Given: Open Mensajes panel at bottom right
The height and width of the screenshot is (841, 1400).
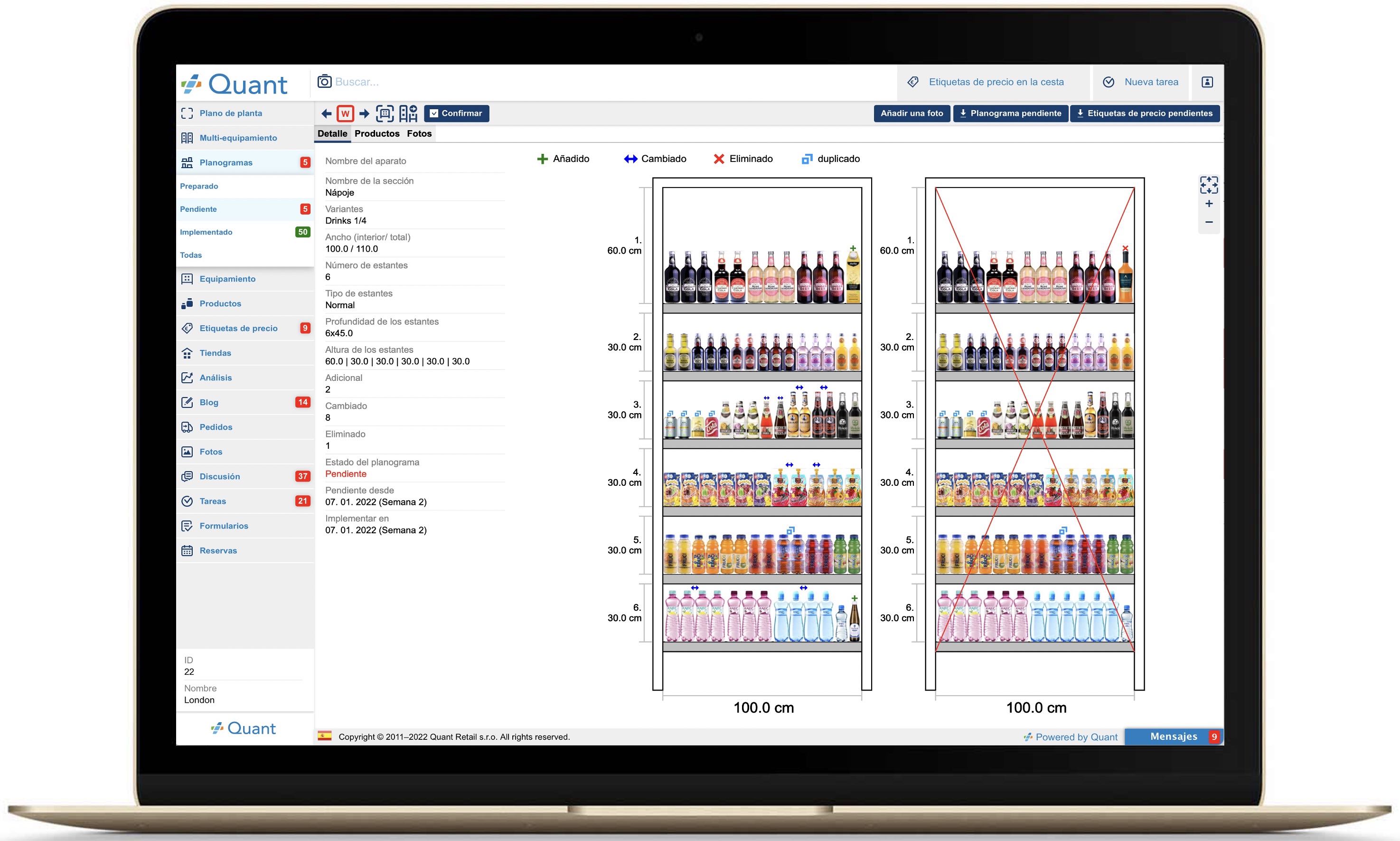Looking at the screenshot, I should 1174,736.
